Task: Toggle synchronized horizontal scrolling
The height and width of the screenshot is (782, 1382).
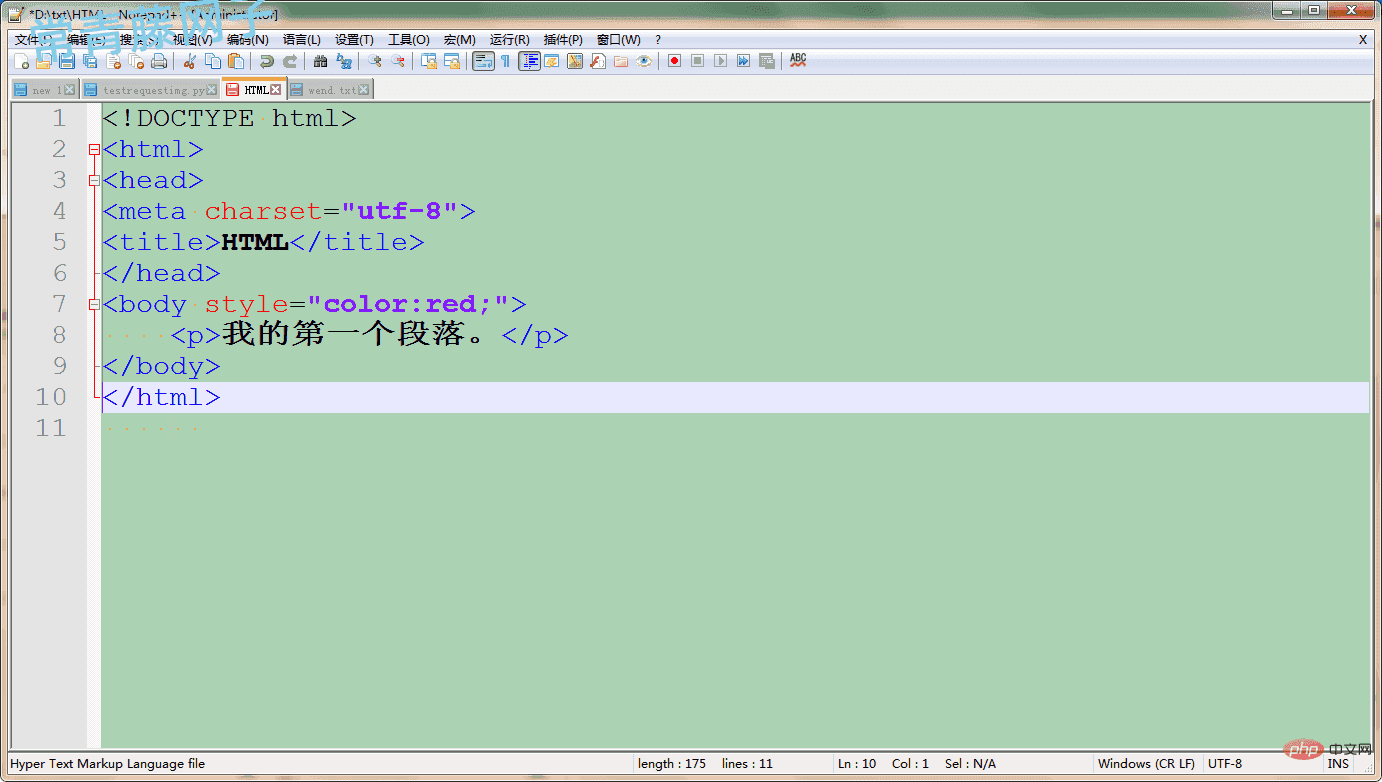Action: tap(451, 61)
